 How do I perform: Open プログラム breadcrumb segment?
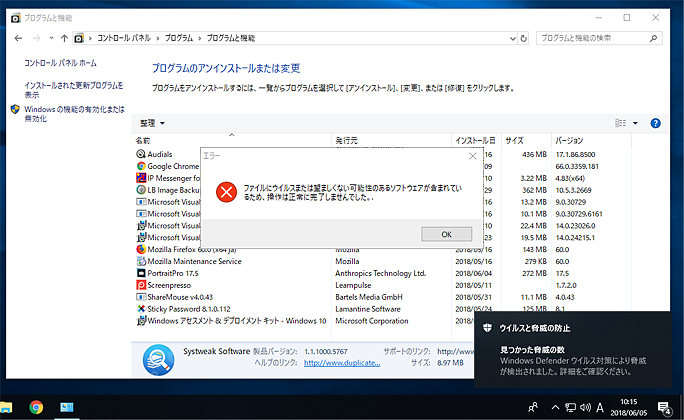(x=179, y=38)
